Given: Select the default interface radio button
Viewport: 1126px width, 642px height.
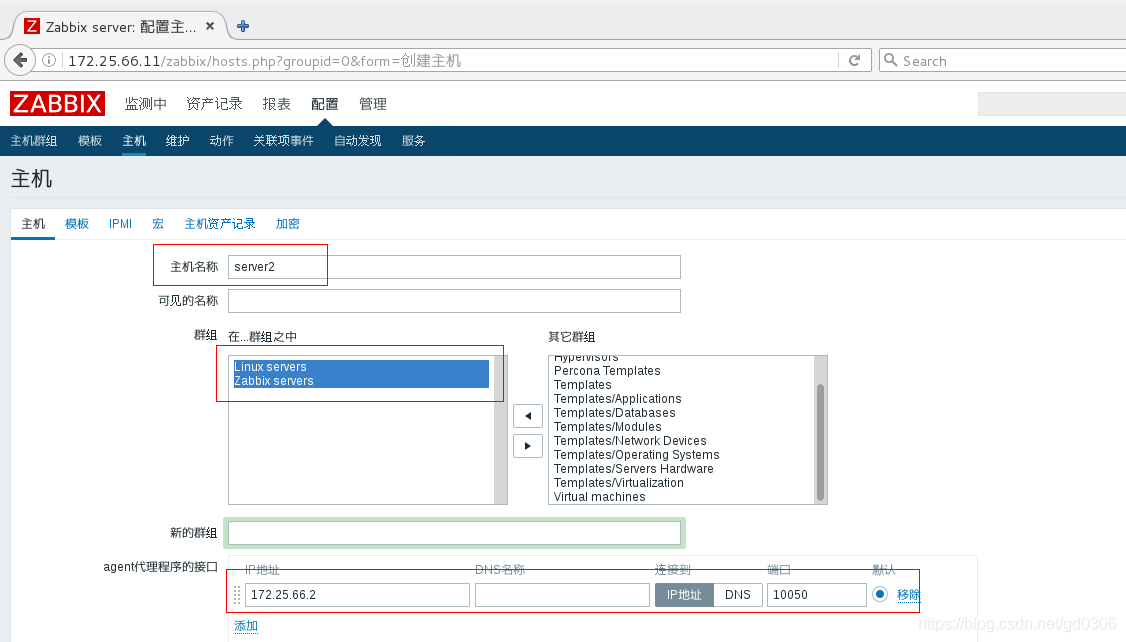Looking at the screenshot, I should [x=880, y=594].
